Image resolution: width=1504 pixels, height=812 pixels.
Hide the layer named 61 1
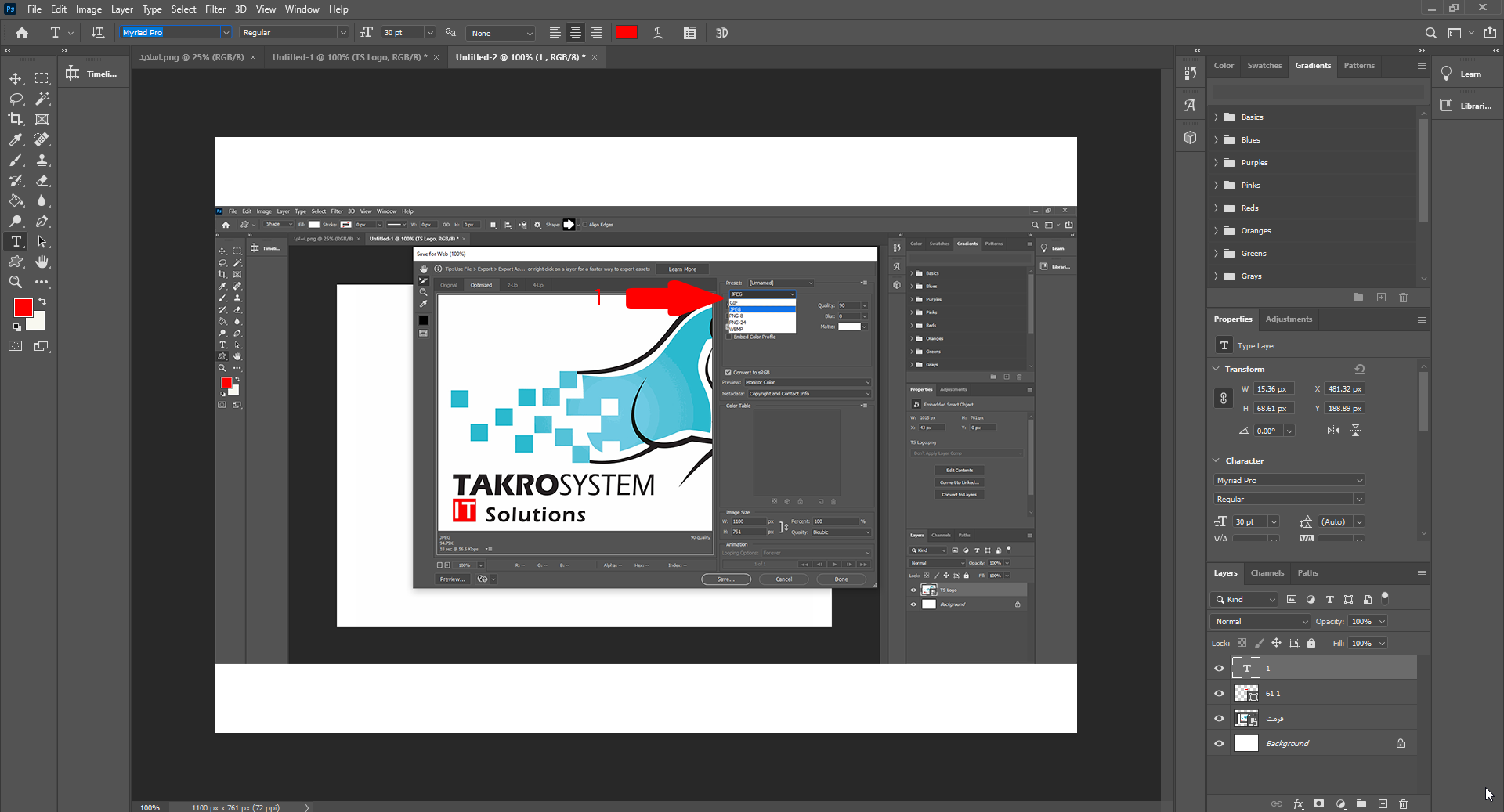pyautogui.click(x=1219, y=694)
